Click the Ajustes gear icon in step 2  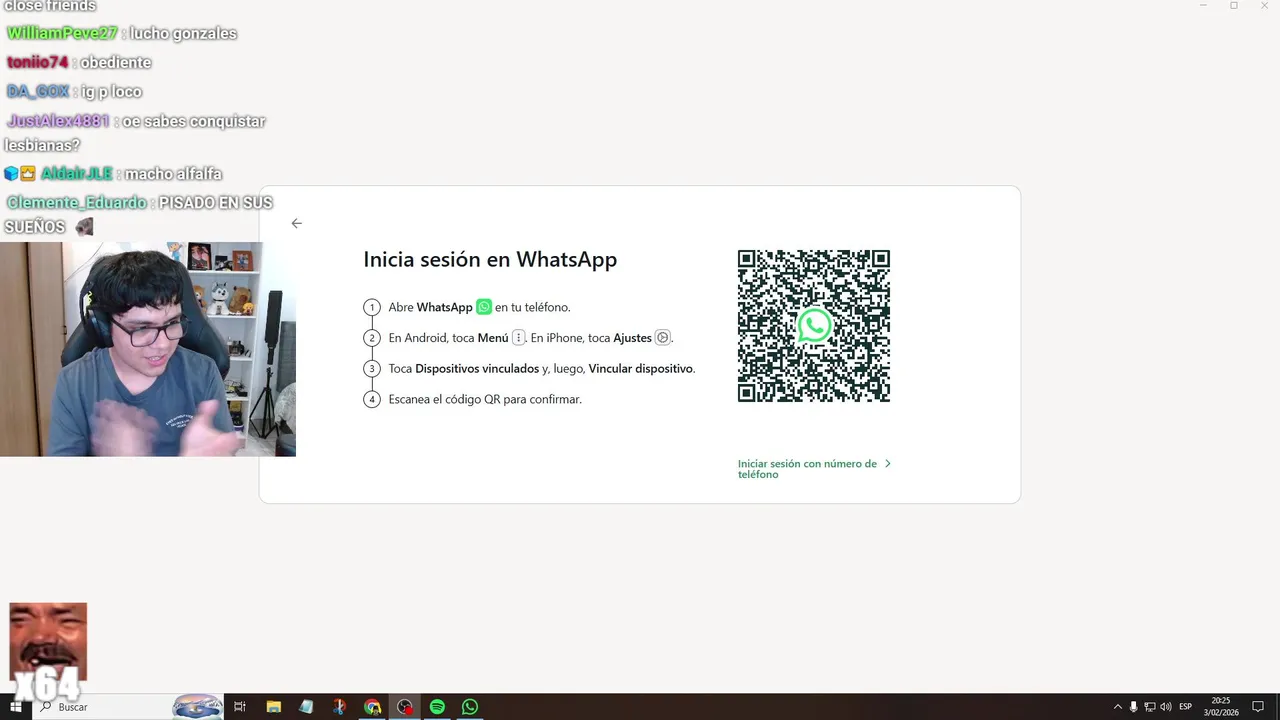[x=662, y=338]
